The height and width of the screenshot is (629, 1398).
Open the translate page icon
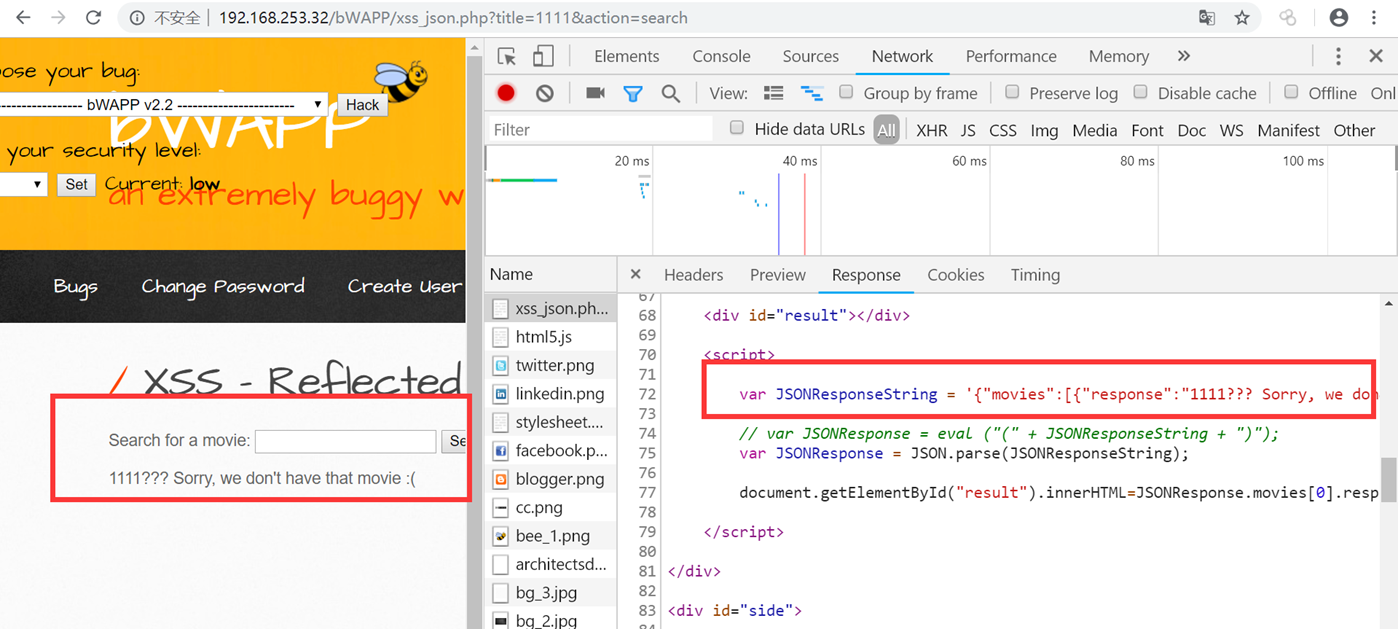[1207, 18]
